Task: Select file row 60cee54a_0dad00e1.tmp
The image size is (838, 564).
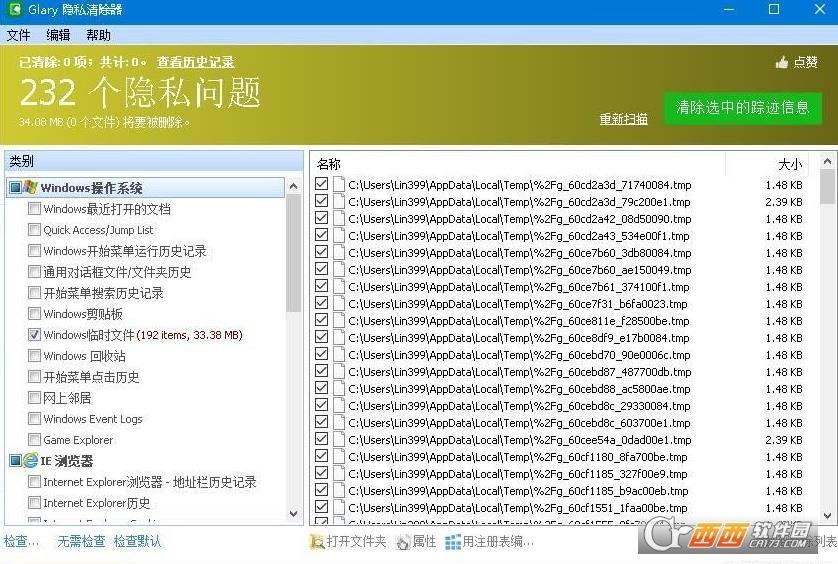Action: [x=558, y=439]
